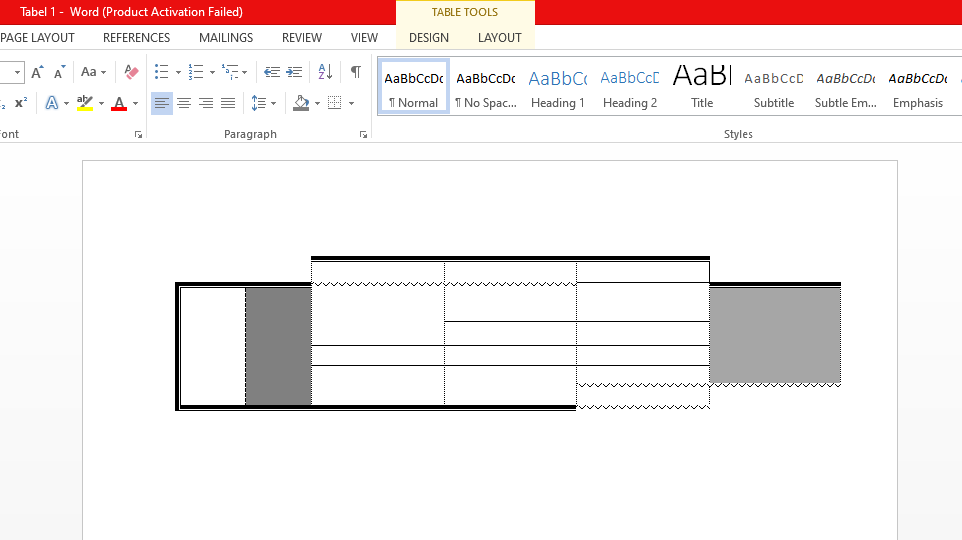Apply borders to the selection
The width and height of the screenshot is (962, 540).
(x=335, y=103)
